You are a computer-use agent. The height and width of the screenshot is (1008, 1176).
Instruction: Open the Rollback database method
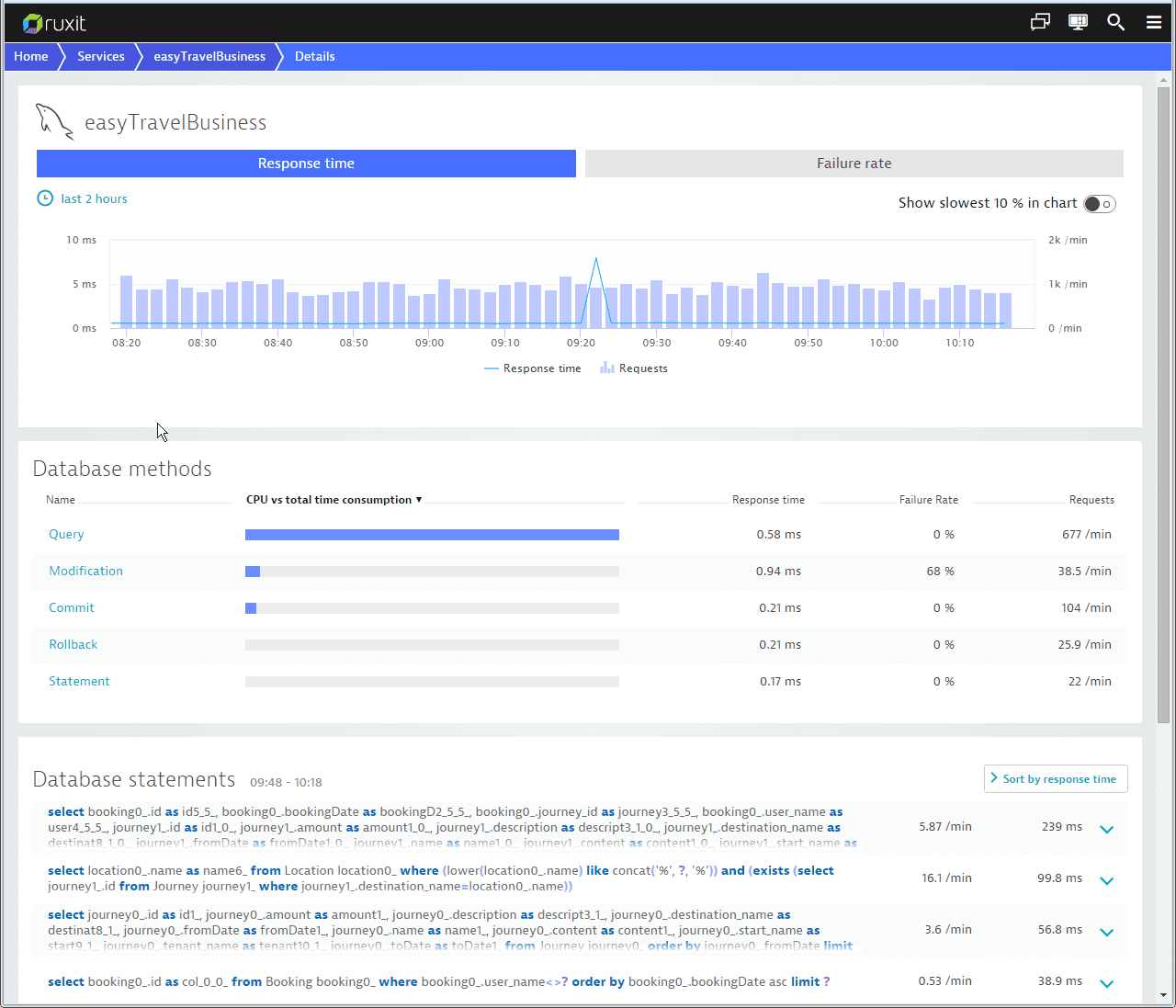tap(73, 644)
